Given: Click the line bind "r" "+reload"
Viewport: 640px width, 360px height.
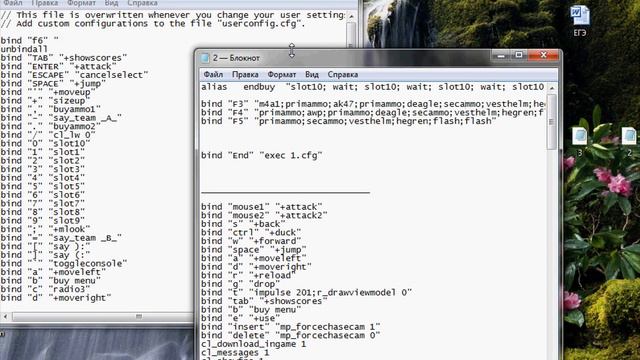Looking at the screenshot, I should click(x=249, y=276).
